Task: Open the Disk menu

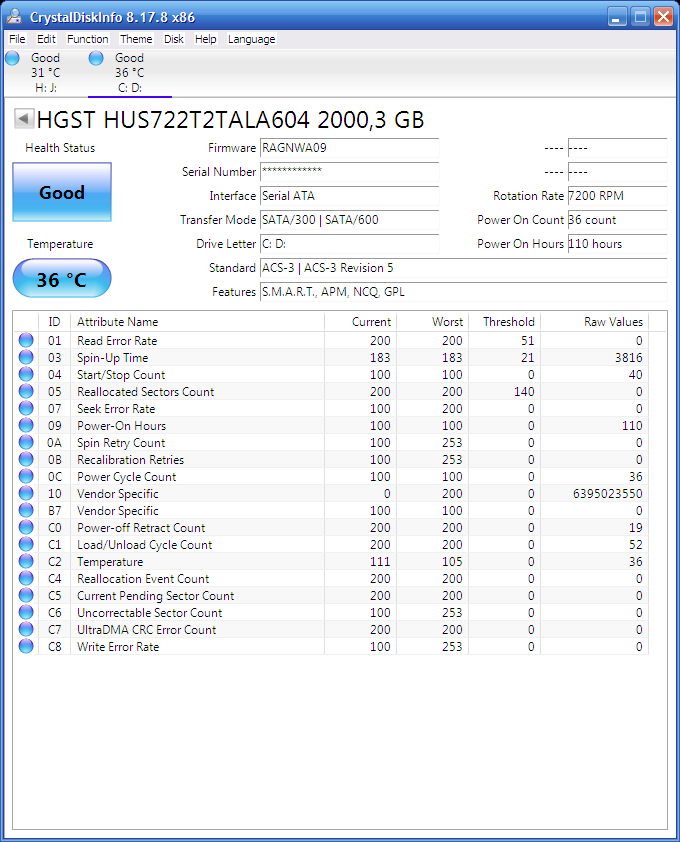Action: (173, 39)
